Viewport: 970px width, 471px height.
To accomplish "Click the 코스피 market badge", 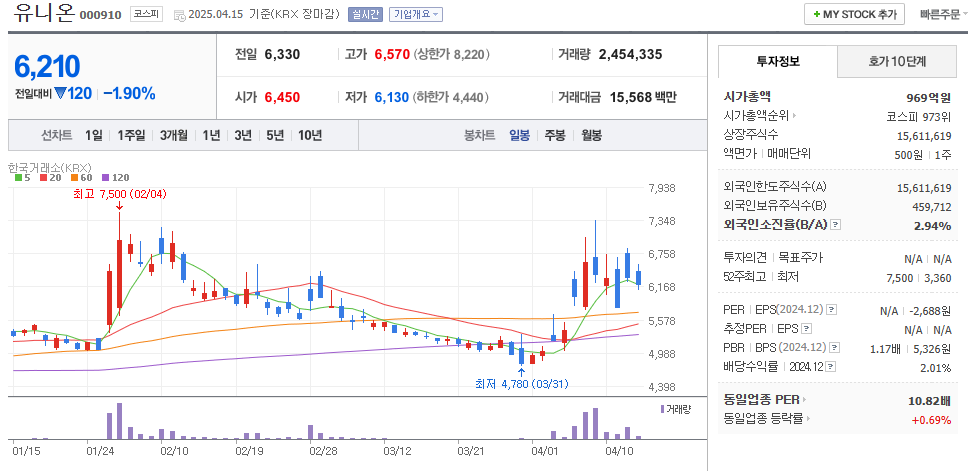I will (146, 14).
